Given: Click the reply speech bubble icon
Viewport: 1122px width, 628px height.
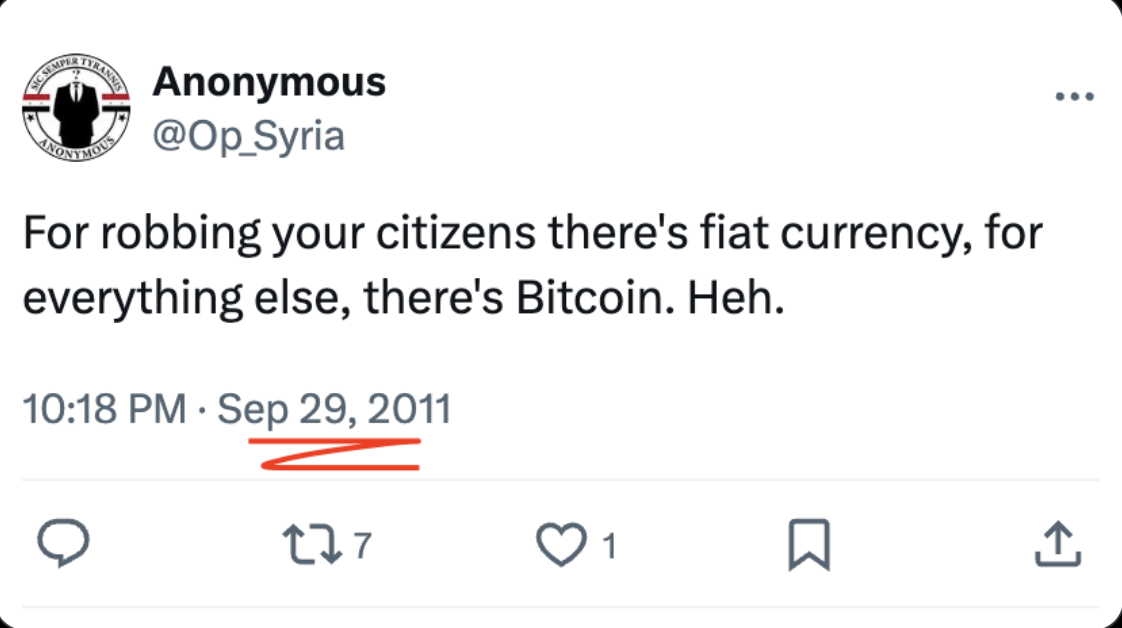Looking at the screenshot, I should 63,543.
